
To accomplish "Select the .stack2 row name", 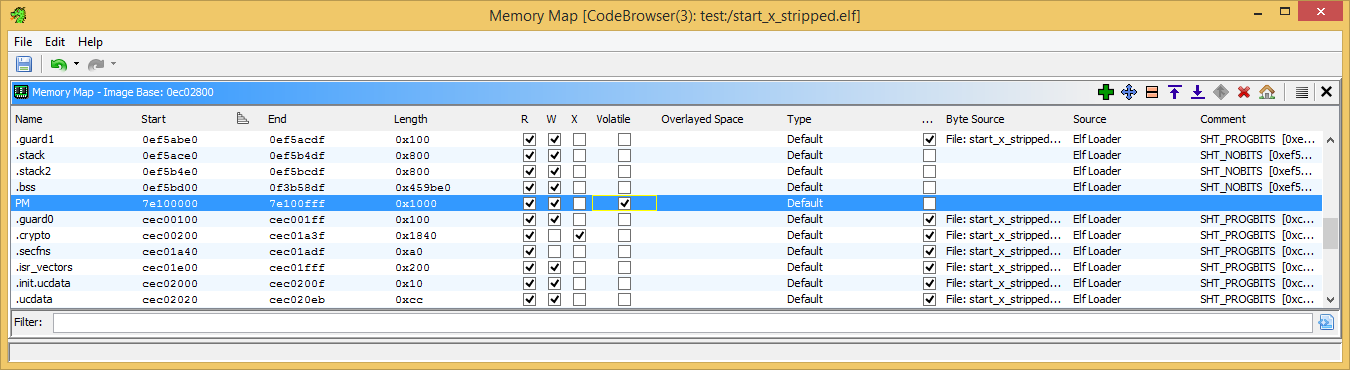I will pos(32,171).
